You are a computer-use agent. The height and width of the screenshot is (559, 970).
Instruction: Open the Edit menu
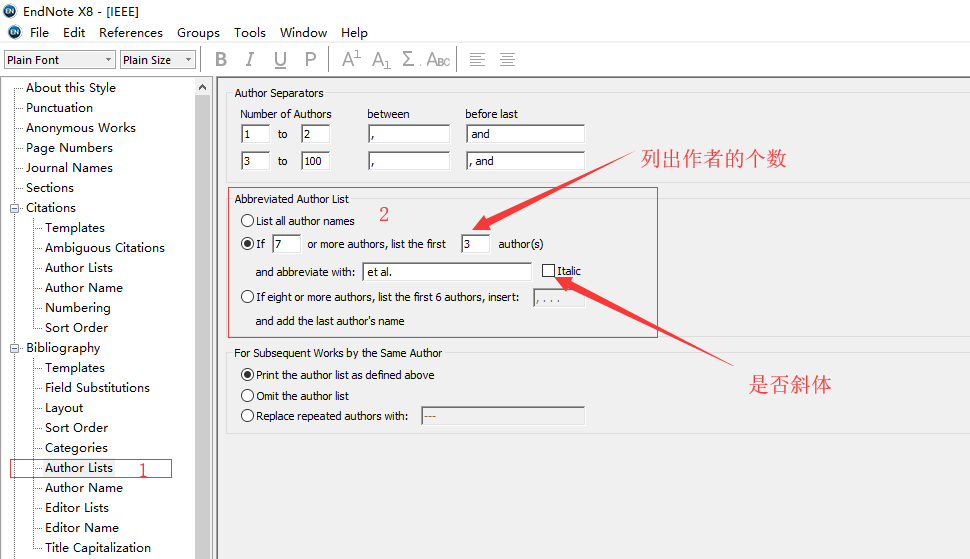click(x=74, y=32)
